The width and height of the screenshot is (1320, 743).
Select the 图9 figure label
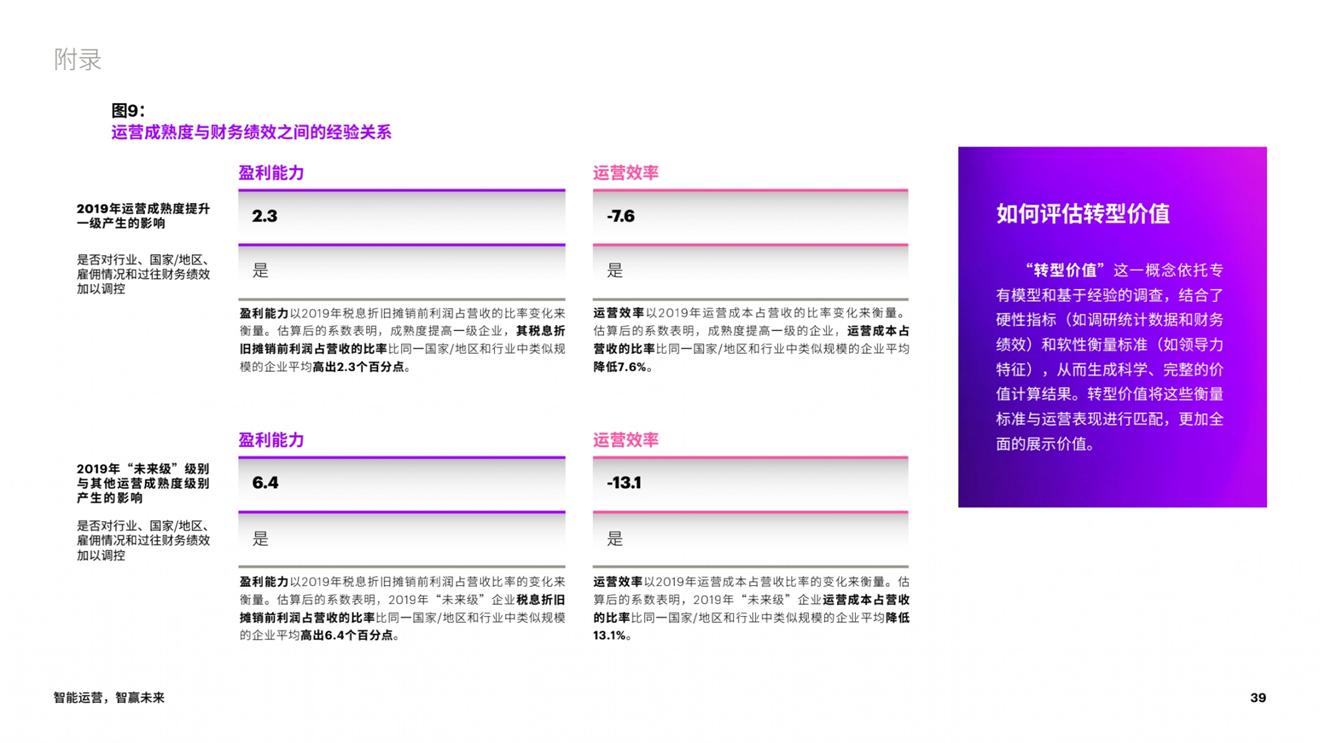(x=125, y=110)
